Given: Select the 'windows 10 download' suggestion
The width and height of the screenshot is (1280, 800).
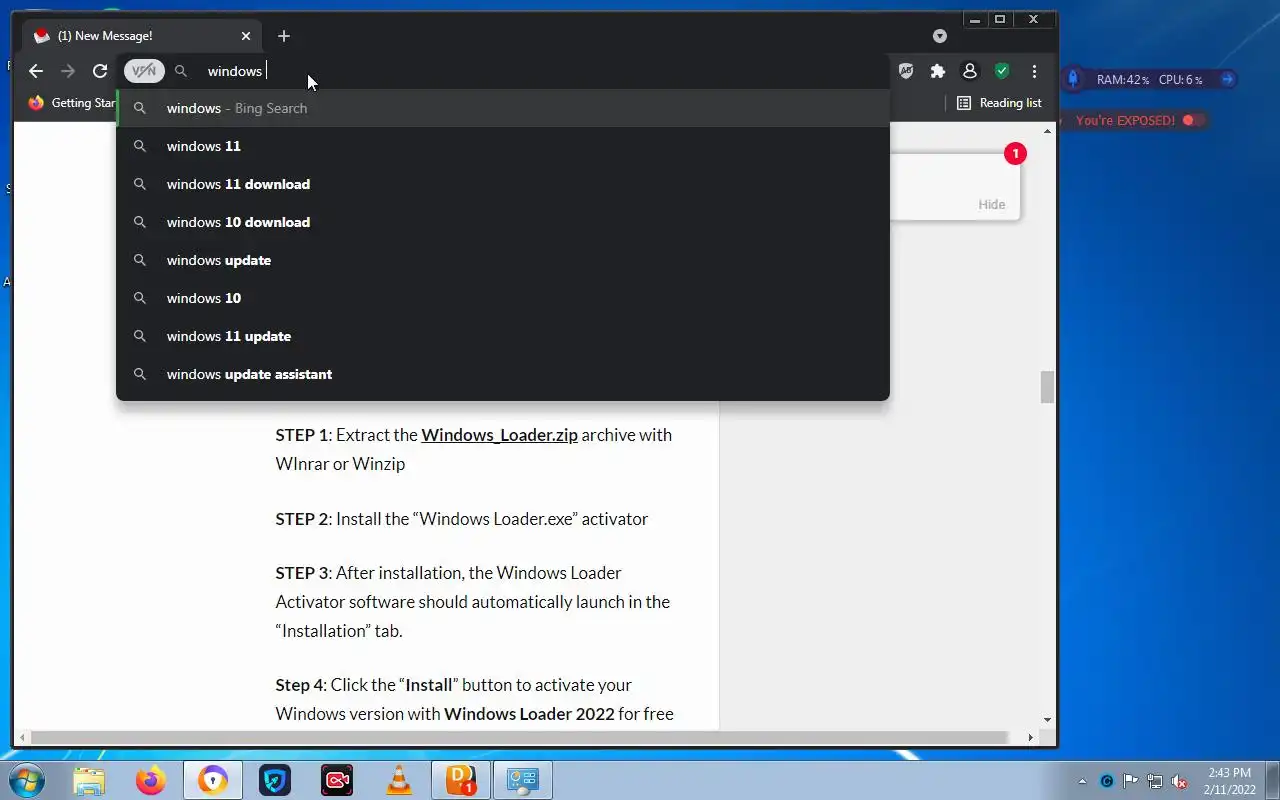Looking at the screenshot, I should point(503,222).
